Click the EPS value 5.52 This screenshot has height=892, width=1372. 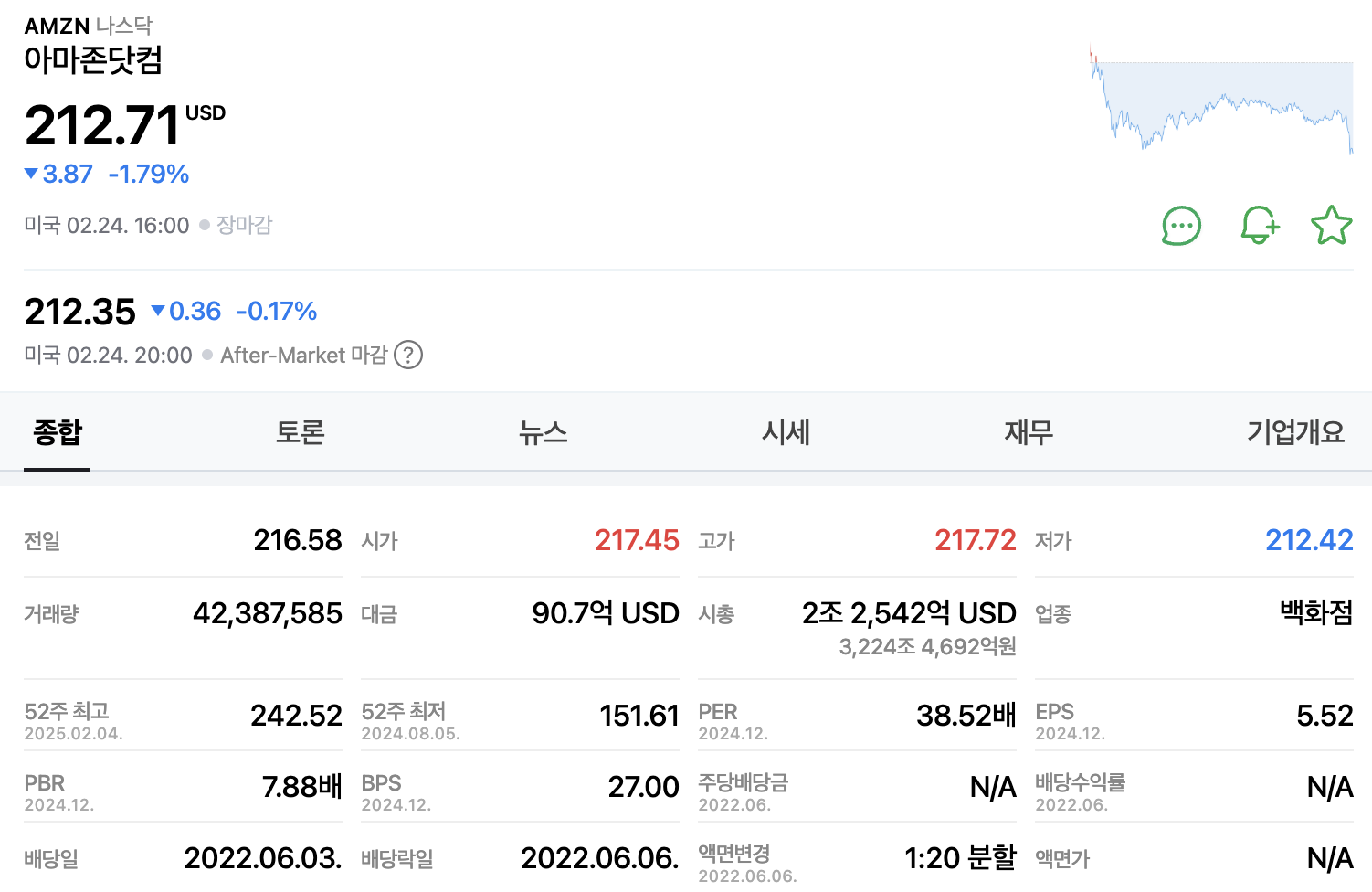coord(1325,716)
